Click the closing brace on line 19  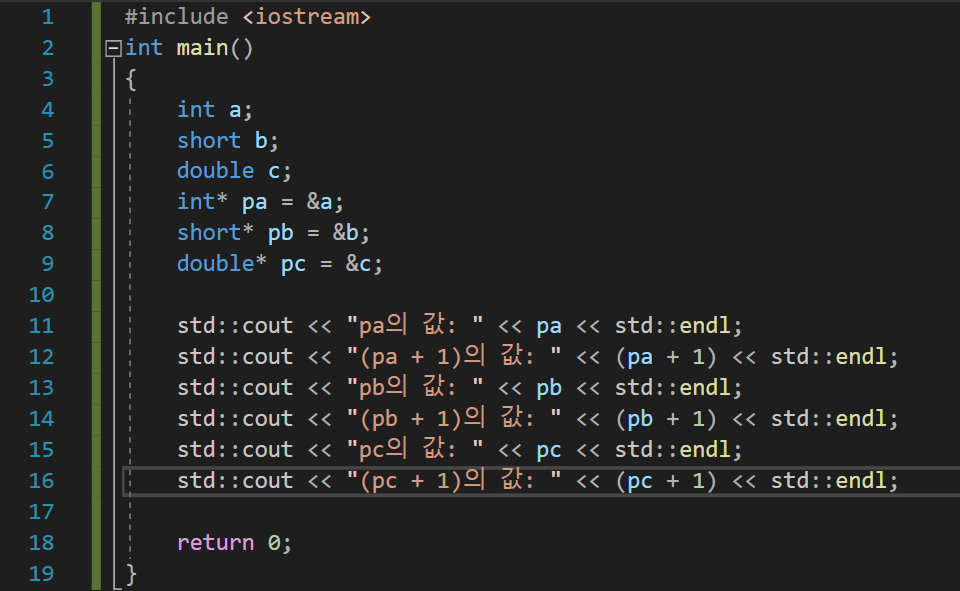131,574
